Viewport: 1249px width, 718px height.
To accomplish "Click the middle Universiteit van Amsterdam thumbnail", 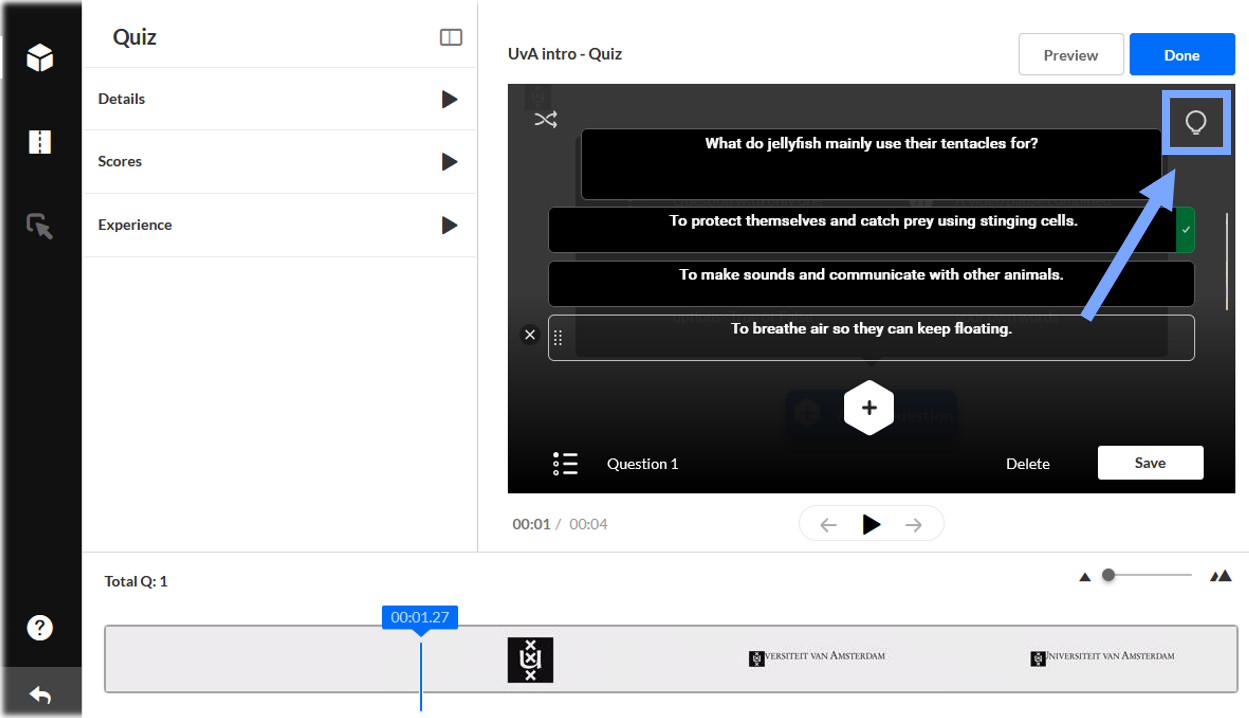I will click(x=817, y=657).
